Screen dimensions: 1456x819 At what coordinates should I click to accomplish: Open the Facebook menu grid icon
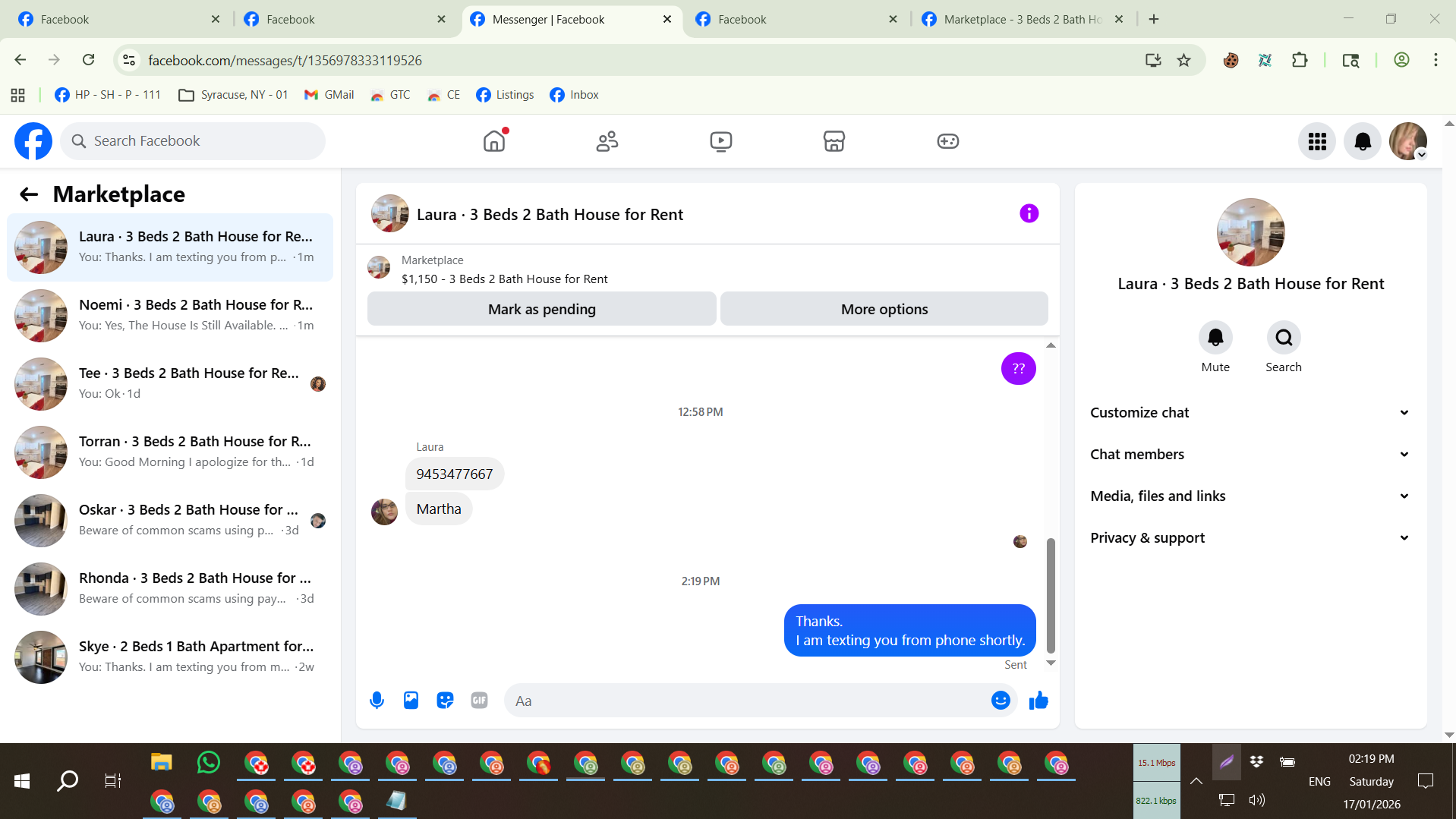[1317, 141]
